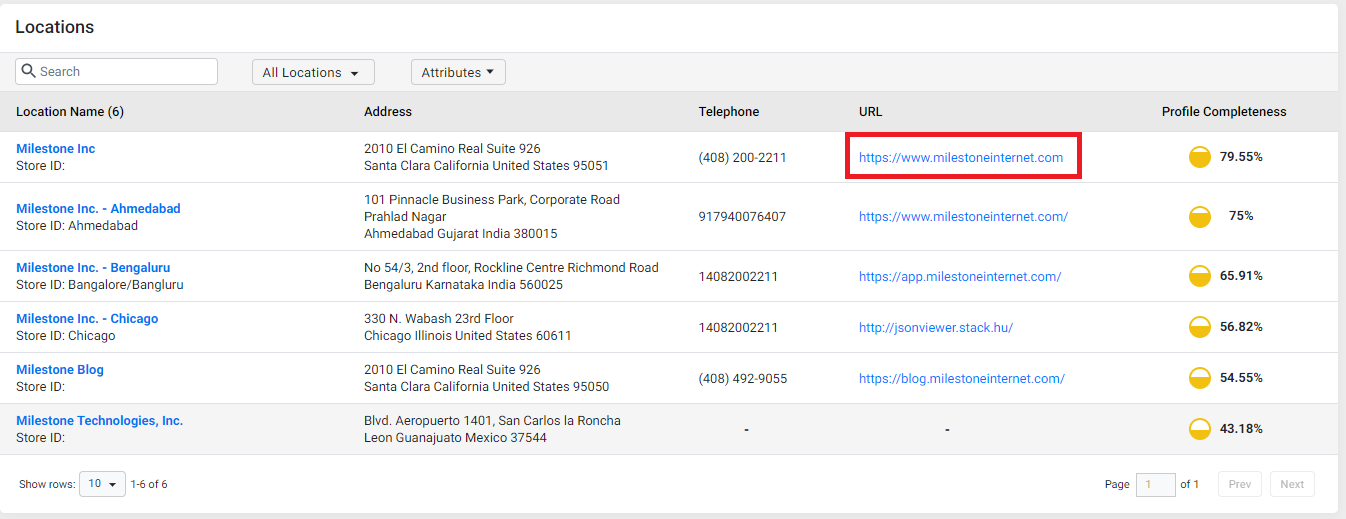The width and height of the screenshot is (1346, 519).
Task: Click the 101 Pinnacle Business Park address line
Action: coord(492,200)
